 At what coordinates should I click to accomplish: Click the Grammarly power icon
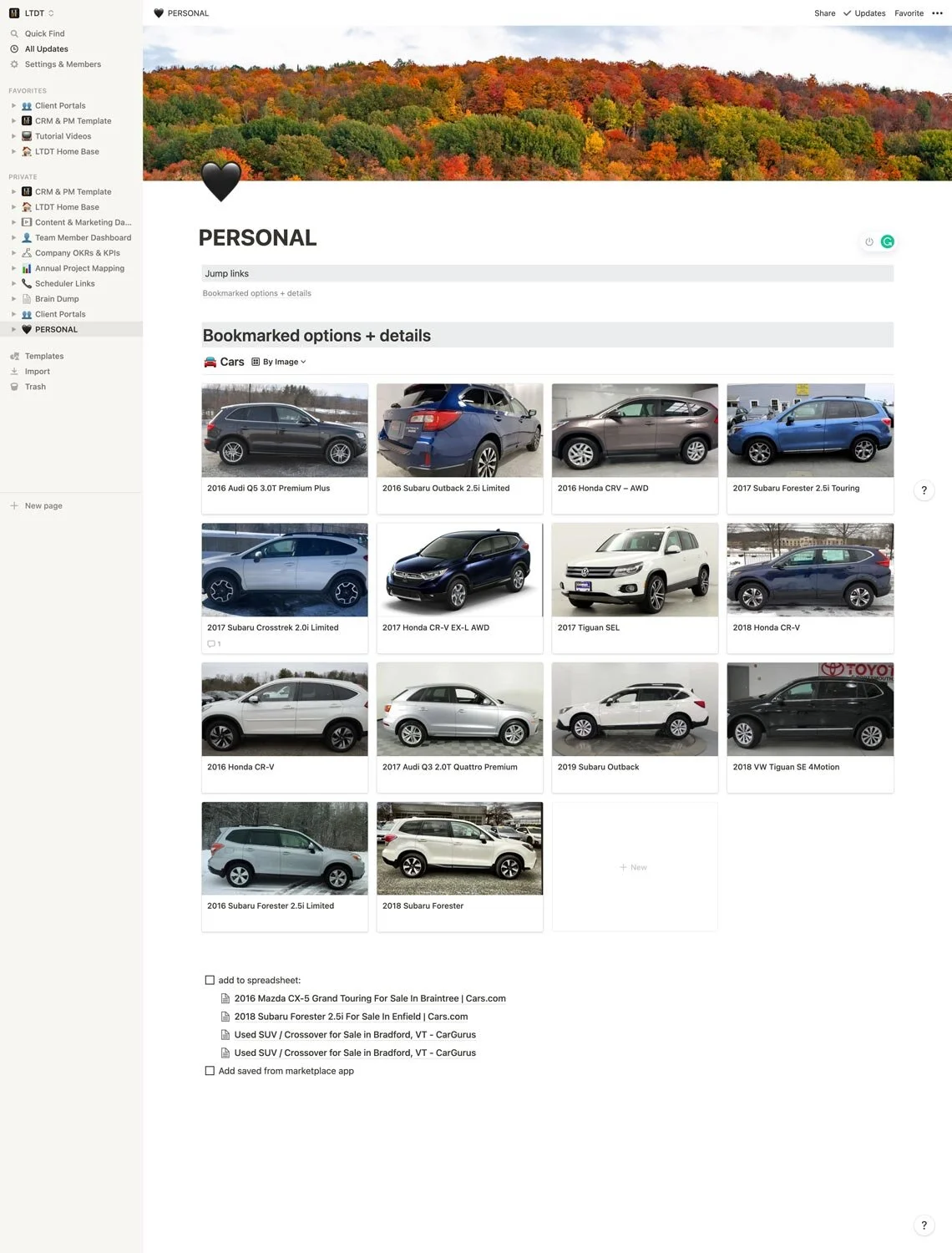coord(869,241)
